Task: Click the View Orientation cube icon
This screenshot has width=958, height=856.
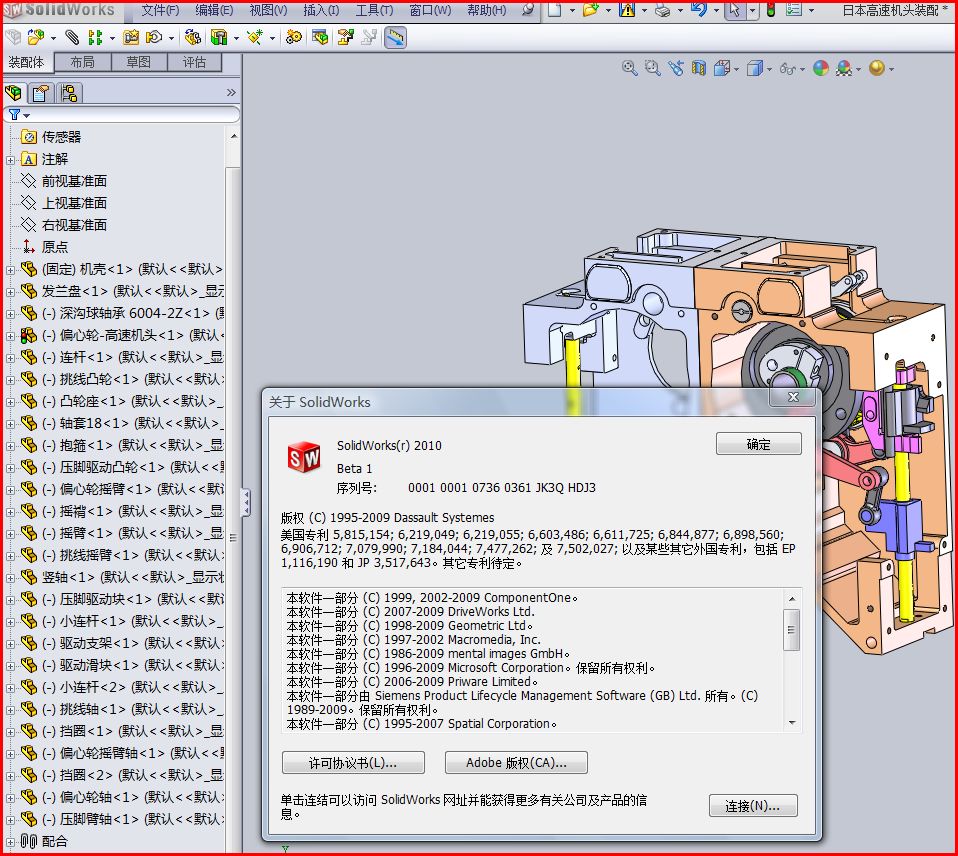Action: click(722, 68)
